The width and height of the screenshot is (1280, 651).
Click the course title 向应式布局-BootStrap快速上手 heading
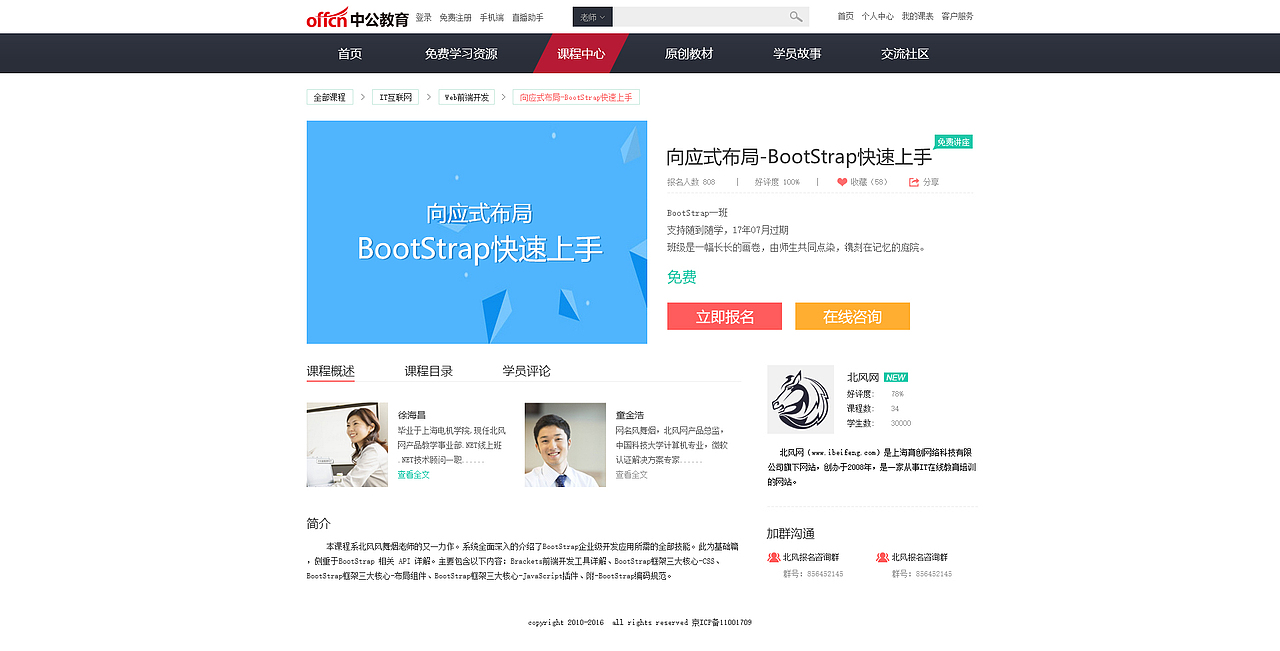click(x=799, y=157)
